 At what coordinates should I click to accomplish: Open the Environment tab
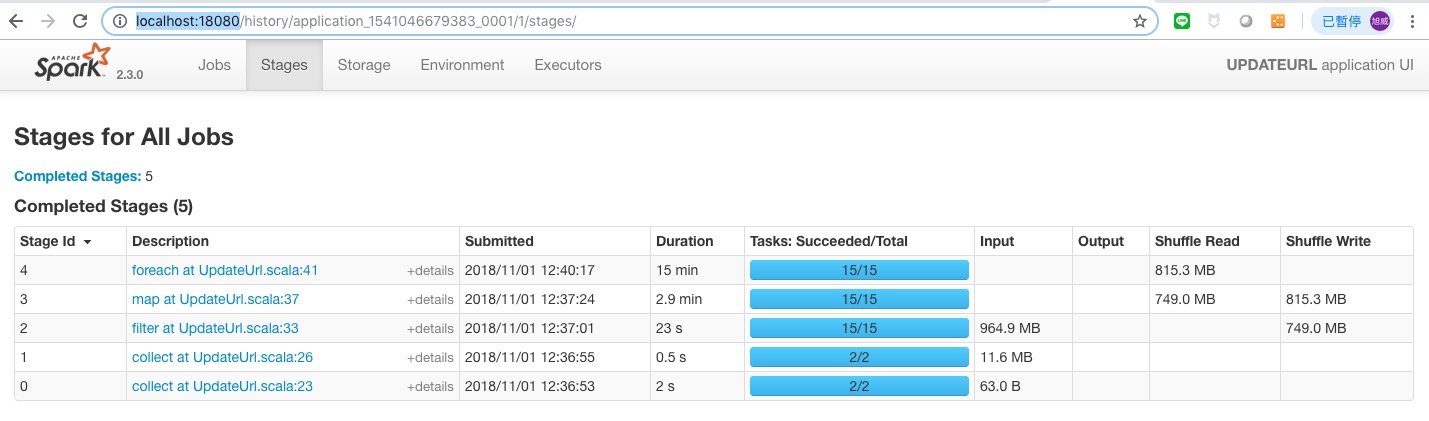click(462, 65)
